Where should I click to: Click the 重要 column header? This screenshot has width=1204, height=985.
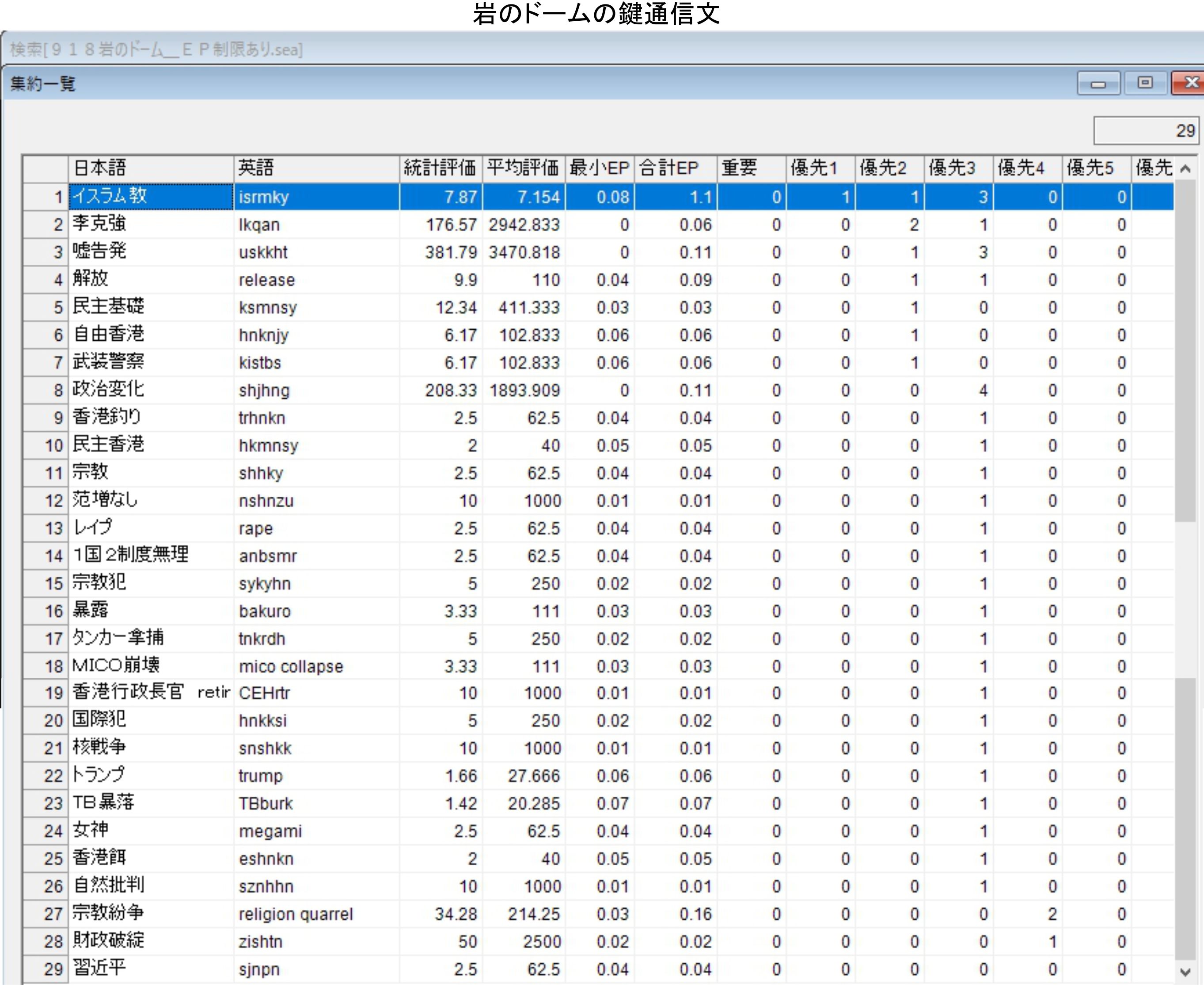pos(751,168)
